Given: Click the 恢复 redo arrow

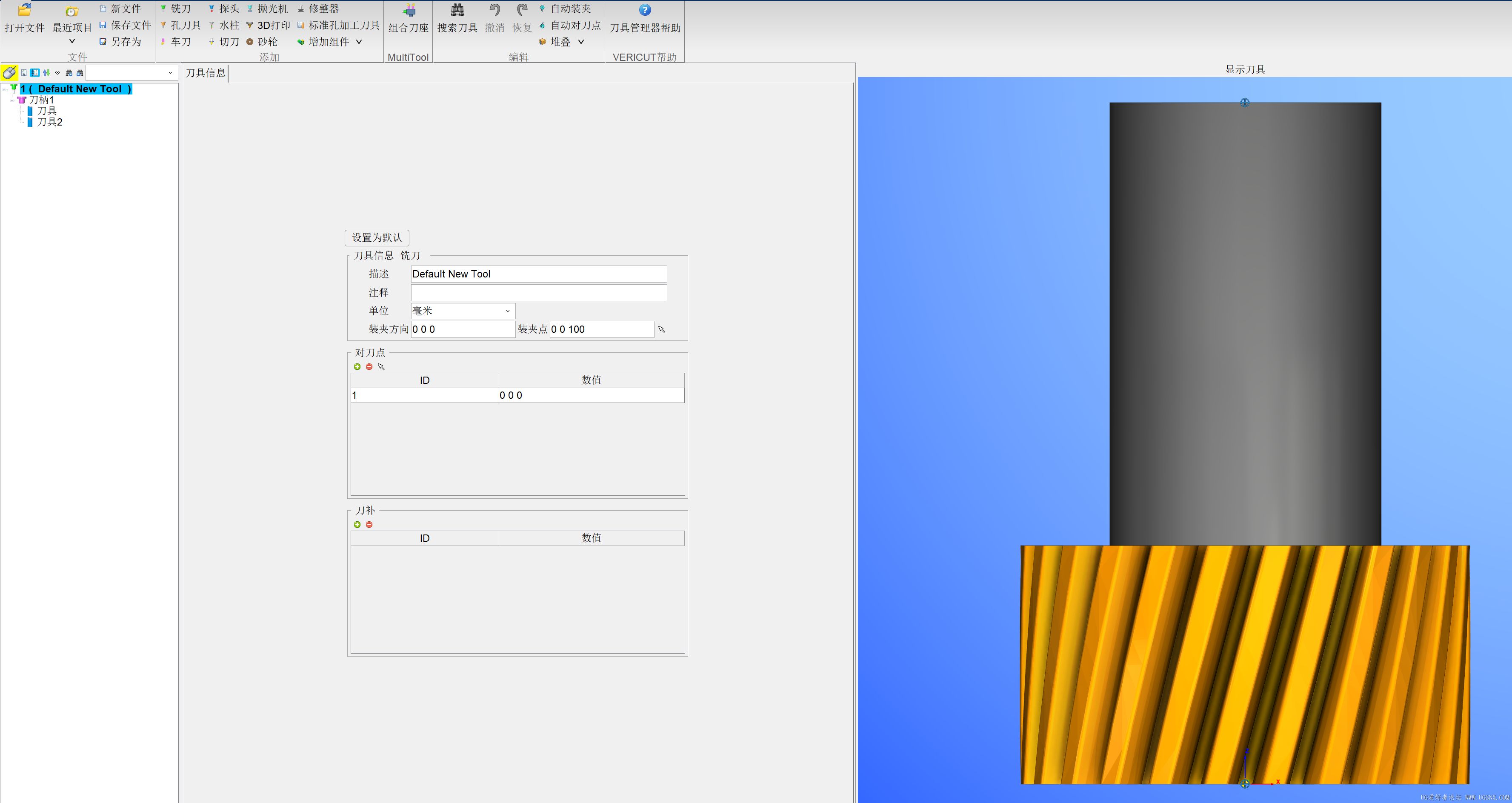Looking at the screenshot, I should click(522, 10).
